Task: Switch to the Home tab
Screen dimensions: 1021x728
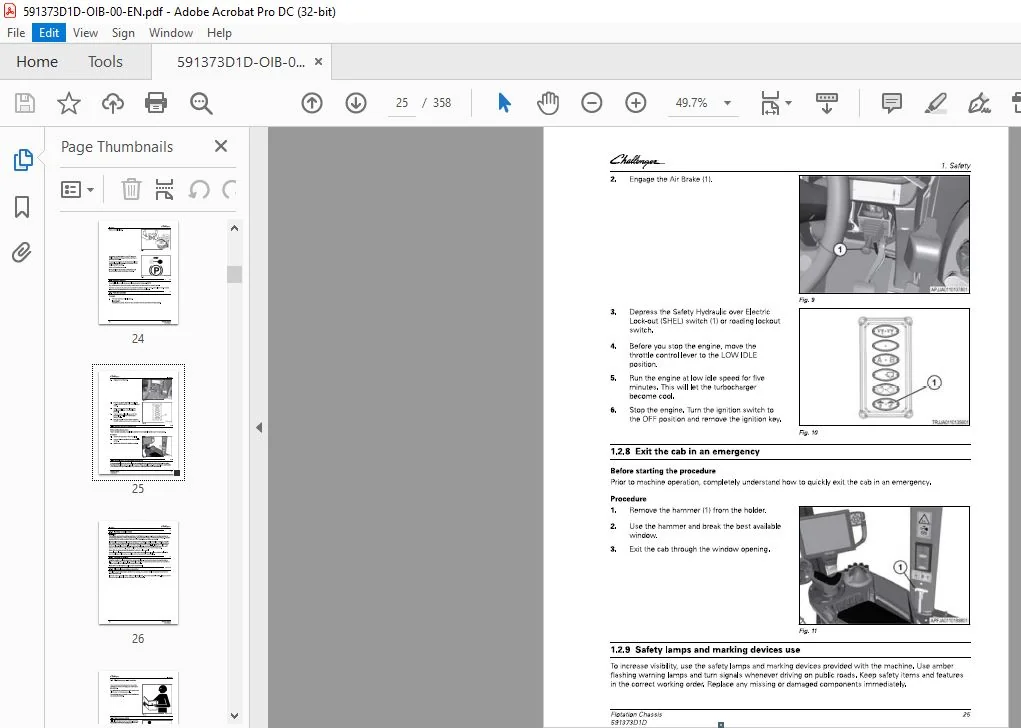Action: pyautogui.click(x=37, y=62)
